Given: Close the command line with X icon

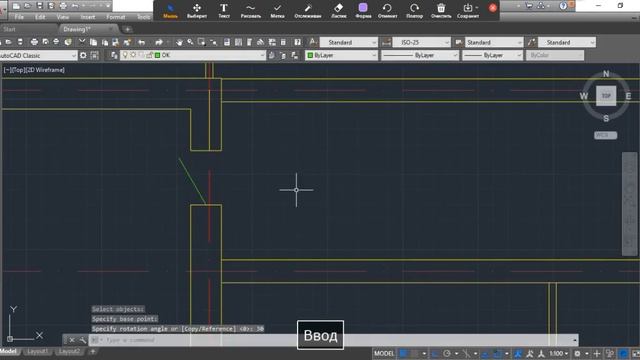Looking at the screenshot, I should click(x=72, y=340).
